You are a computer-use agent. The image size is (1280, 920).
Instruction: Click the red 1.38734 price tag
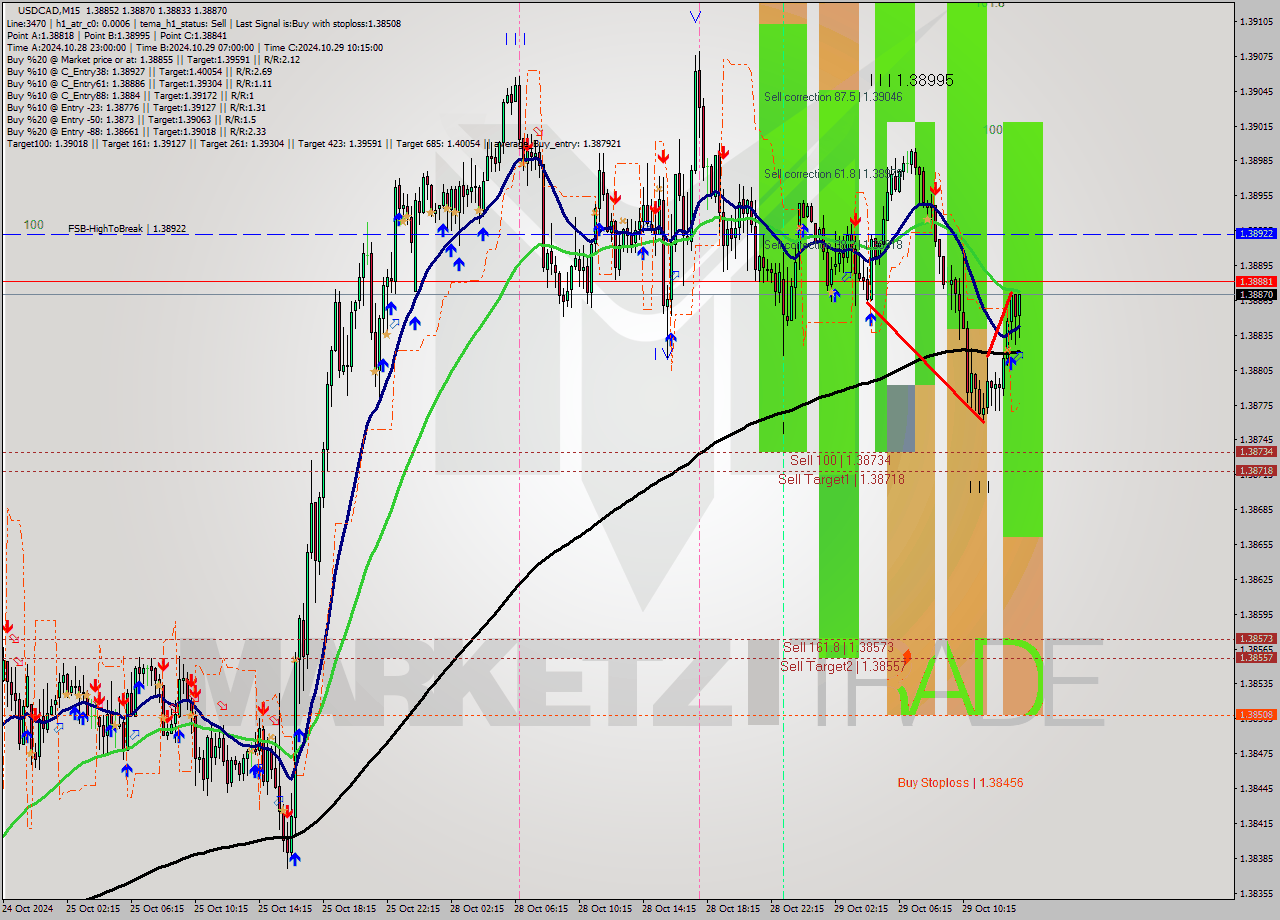pos(1256,452)
